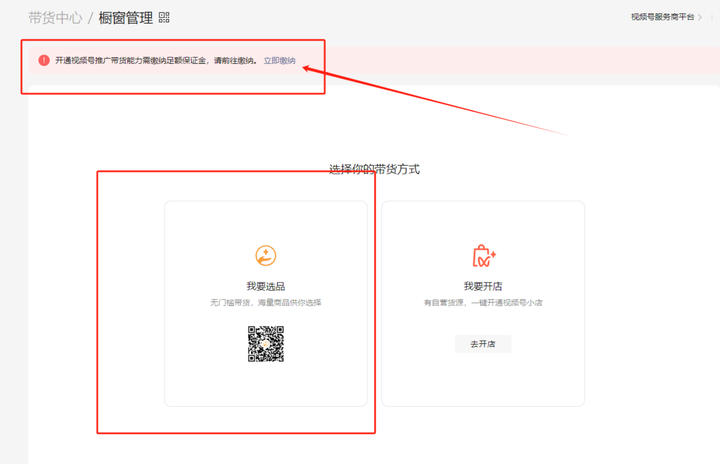Viewport: 720px width, 464px height.
Task: Click the slash separator in breadcrumb
Action: coord(91,18)
